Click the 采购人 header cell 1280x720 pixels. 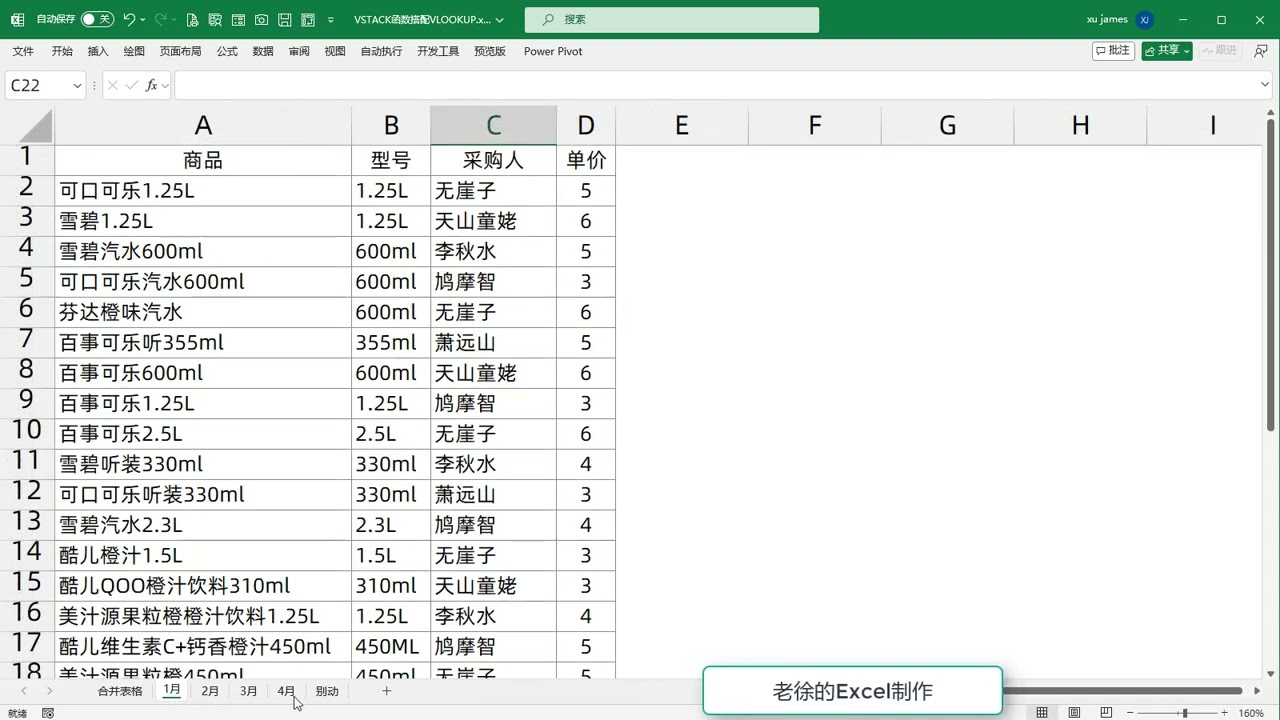(494, 160)
